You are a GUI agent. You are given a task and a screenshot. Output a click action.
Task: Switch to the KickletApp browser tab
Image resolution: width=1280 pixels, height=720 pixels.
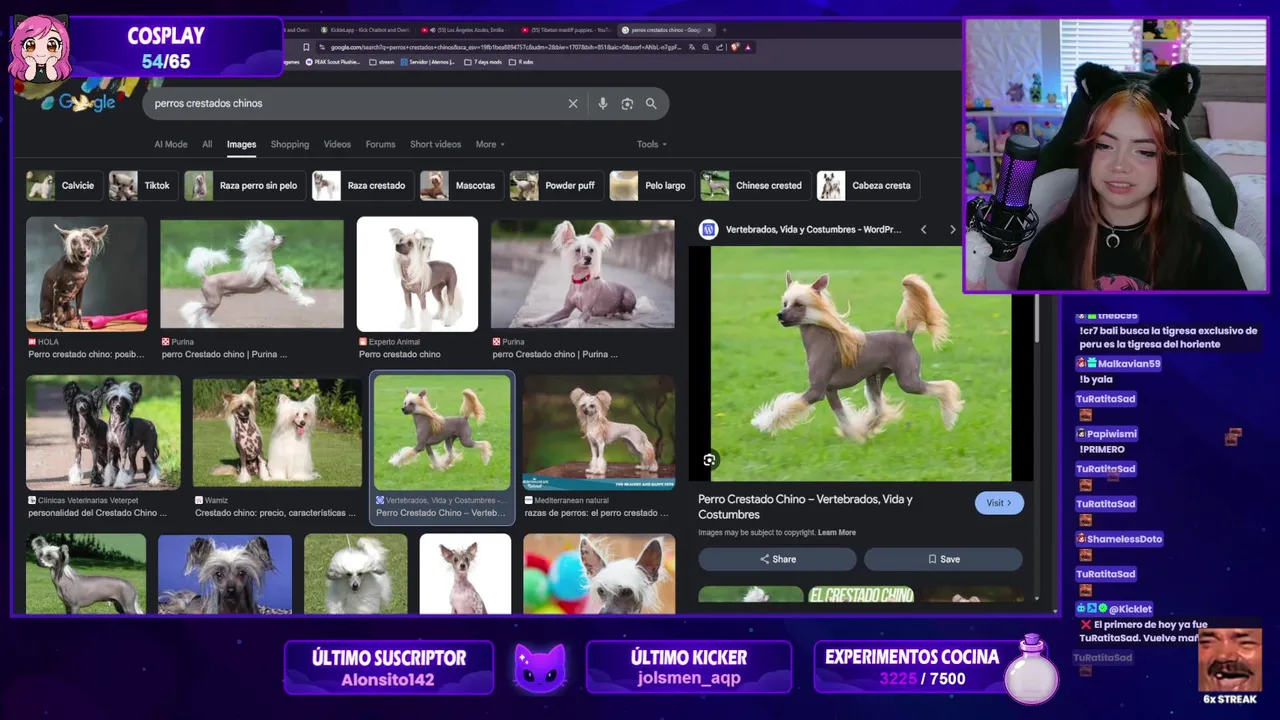point(364,30)
